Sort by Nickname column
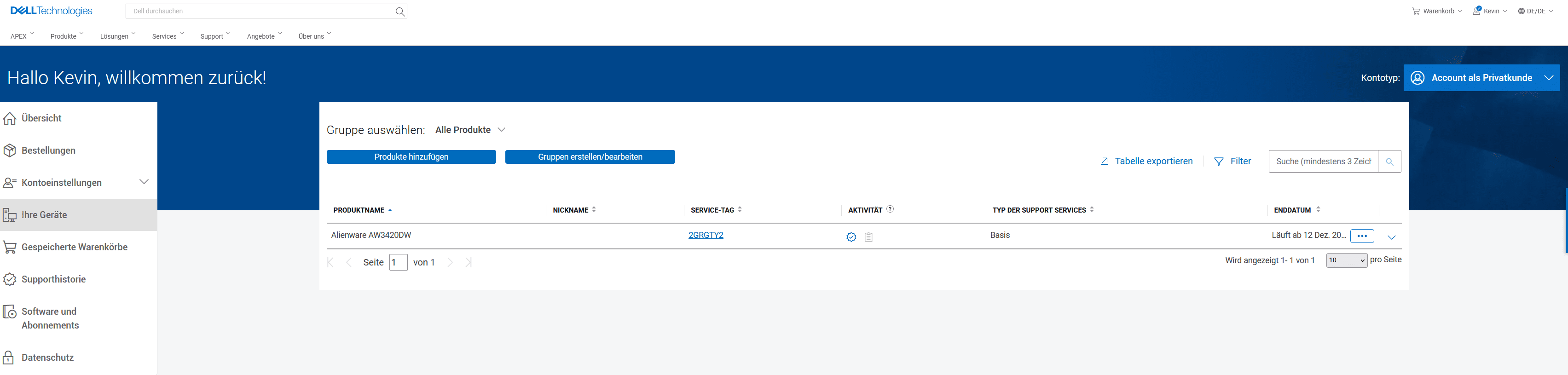The image size is (1568, 375). tap(575, 210)
